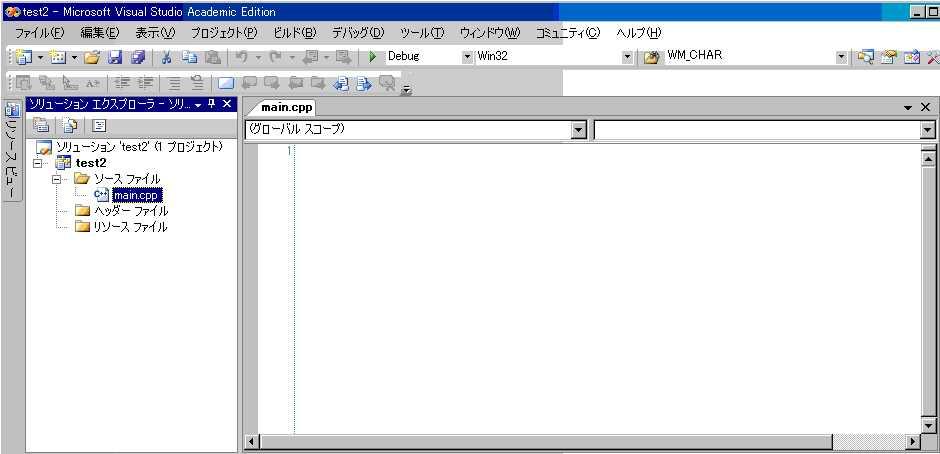Open the ファイル(F) menu

tap(39, 32)
